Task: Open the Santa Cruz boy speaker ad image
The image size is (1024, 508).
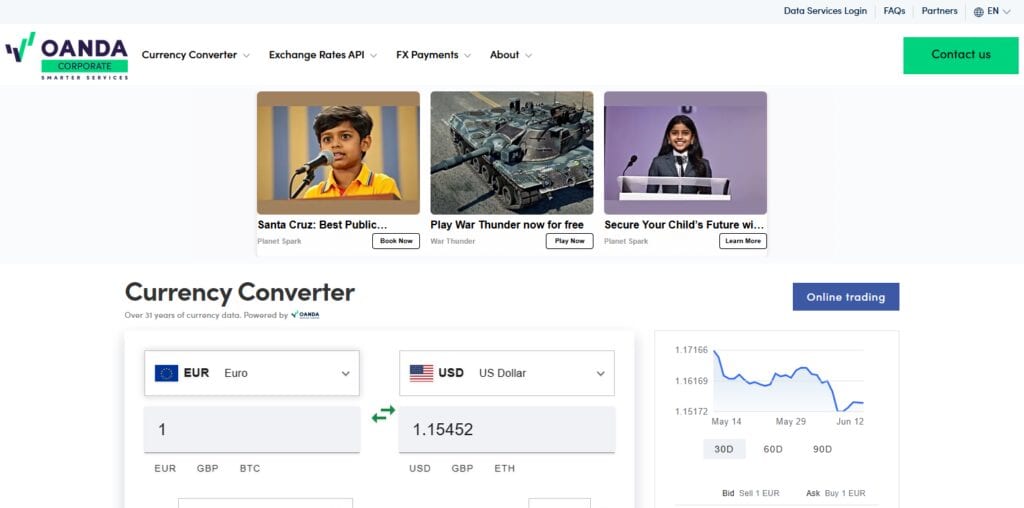Action: click(338, 153)
